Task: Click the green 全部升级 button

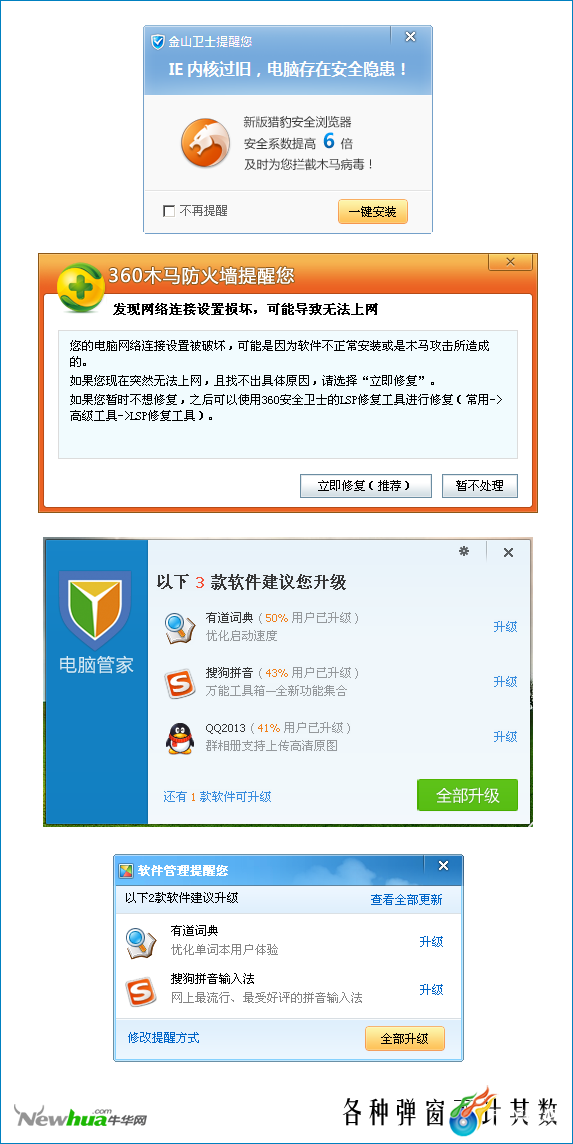Action: [x=467, y=795]
